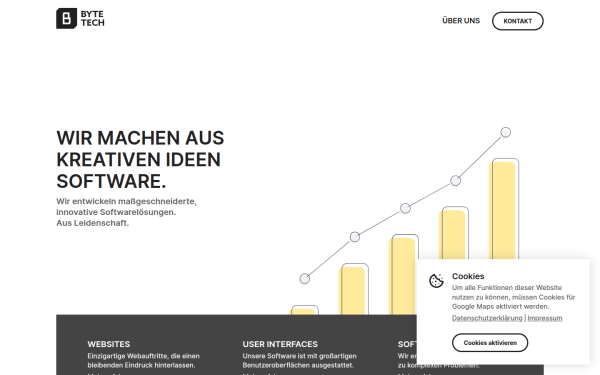Click the USER INTERFACES heading

click(280, 344)
